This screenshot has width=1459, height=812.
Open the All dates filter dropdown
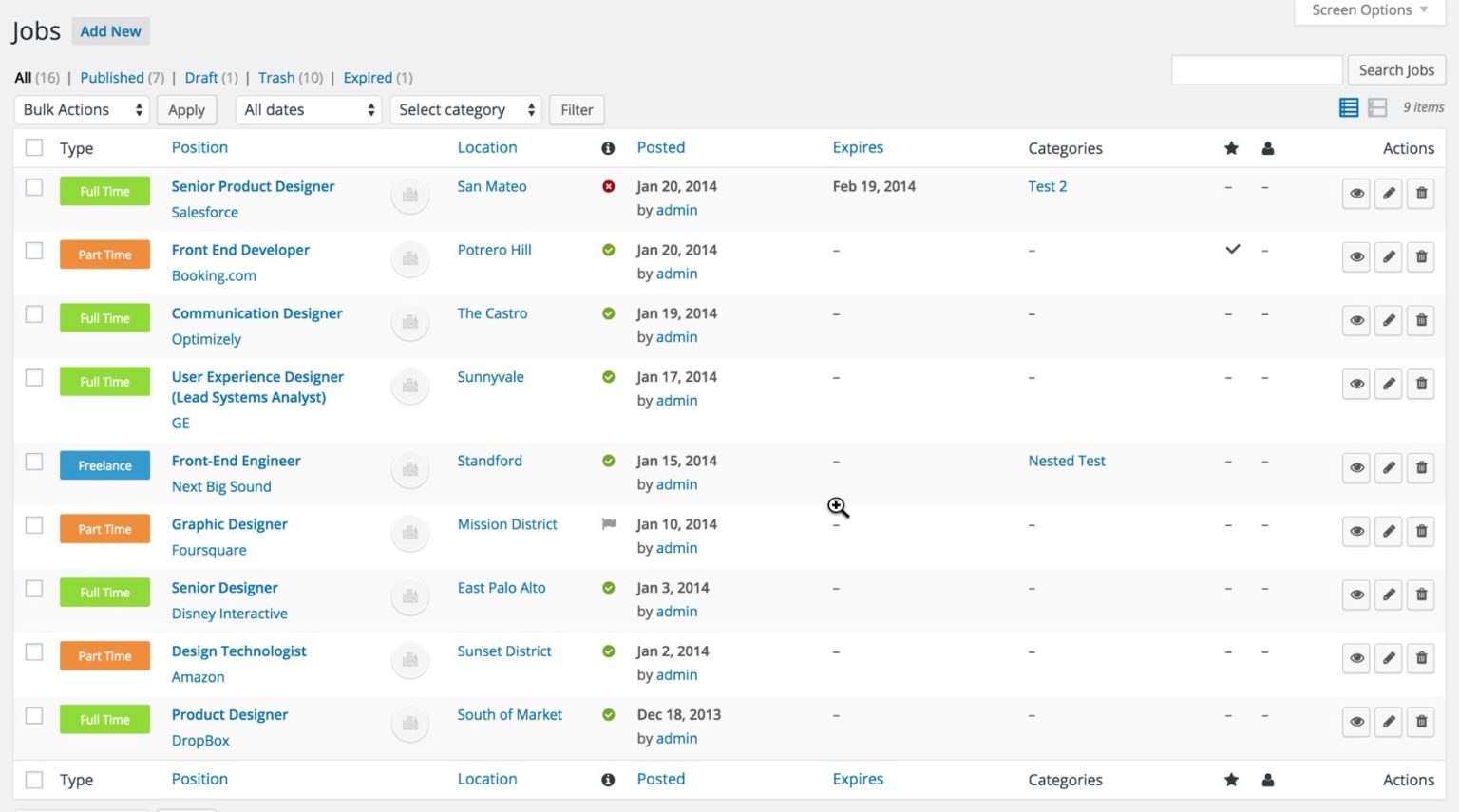pos(308,109)
